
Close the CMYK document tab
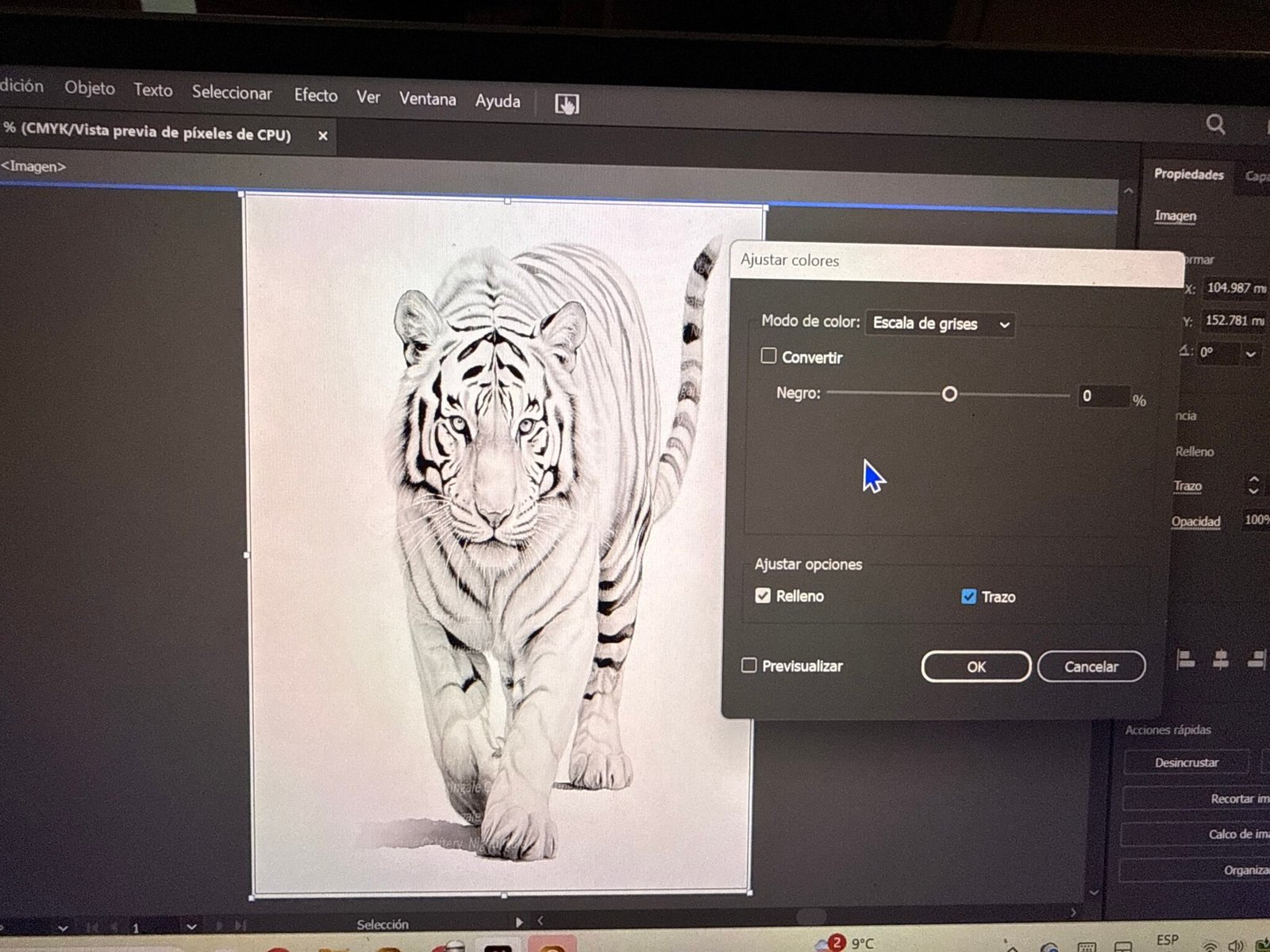[323, 136]
